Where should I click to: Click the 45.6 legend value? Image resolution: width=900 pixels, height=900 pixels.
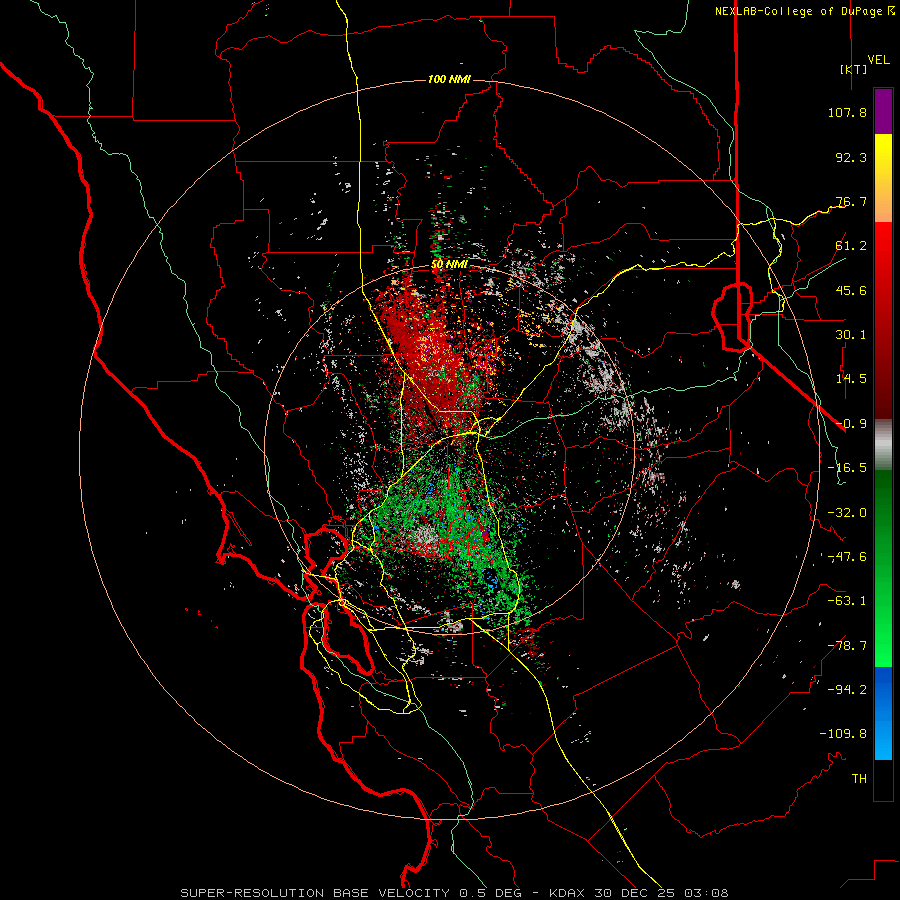tap(851, 290)
